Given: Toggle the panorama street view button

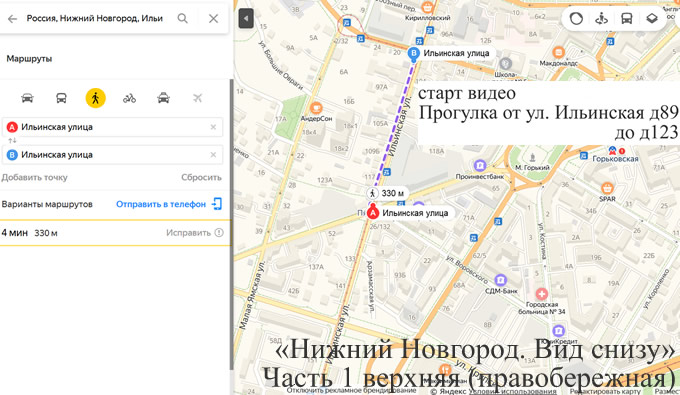Looking at the screenshot, I should coord(602,19).
